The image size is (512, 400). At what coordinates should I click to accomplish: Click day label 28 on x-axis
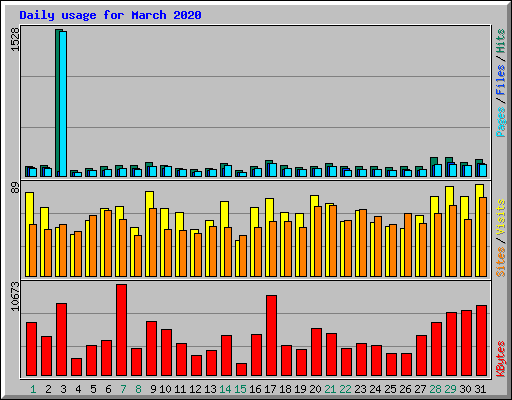(x=435, y=389)
